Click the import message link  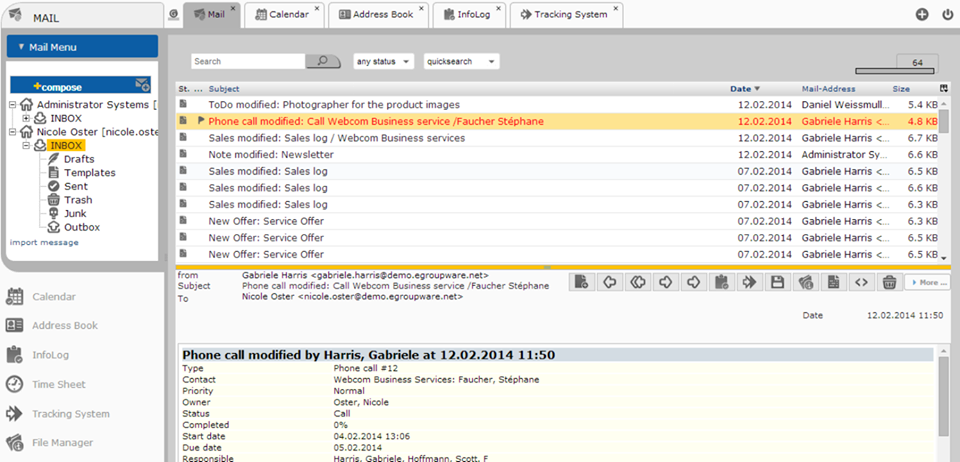click(x=44, y=242)
